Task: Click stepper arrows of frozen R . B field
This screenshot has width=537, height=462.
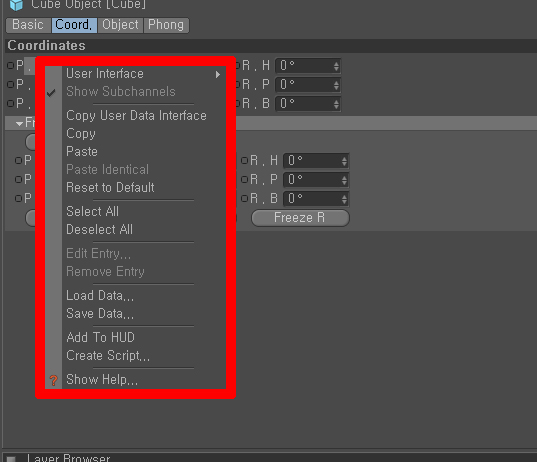Action: pyautogui.click(x=344, y=199)
